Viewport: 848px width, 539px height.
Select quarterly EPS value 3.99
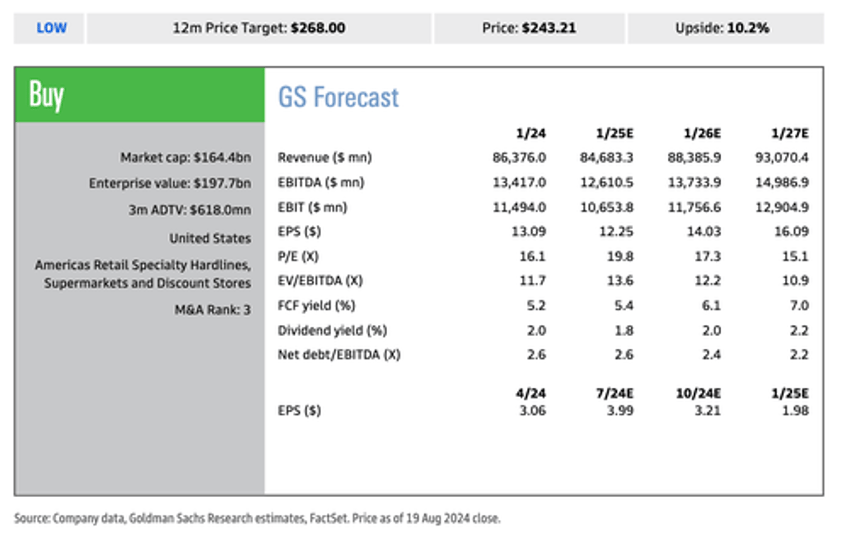620,410
